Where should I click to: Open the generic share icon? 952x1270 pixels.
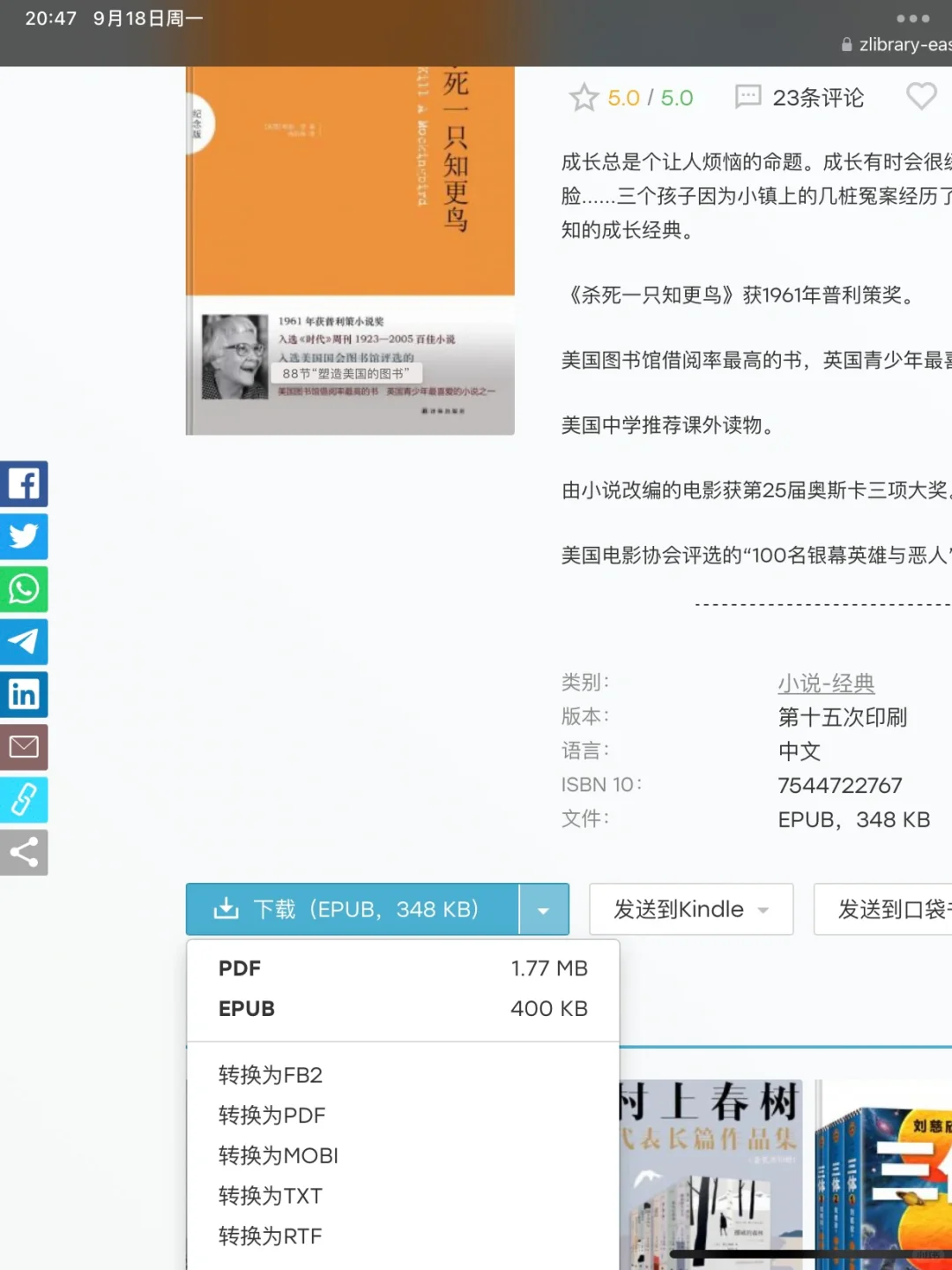point(24,852)
